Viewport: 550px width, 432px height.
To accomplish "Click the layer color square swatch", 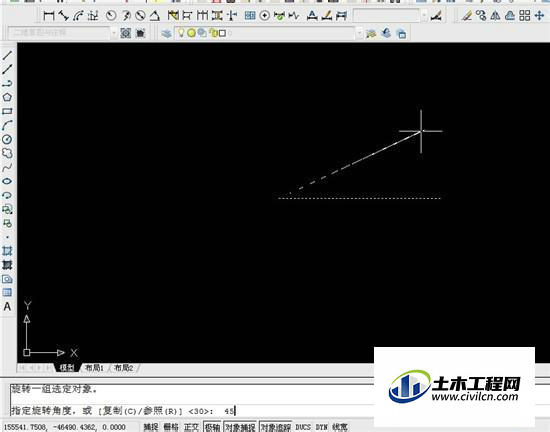I will coord(222,33).
